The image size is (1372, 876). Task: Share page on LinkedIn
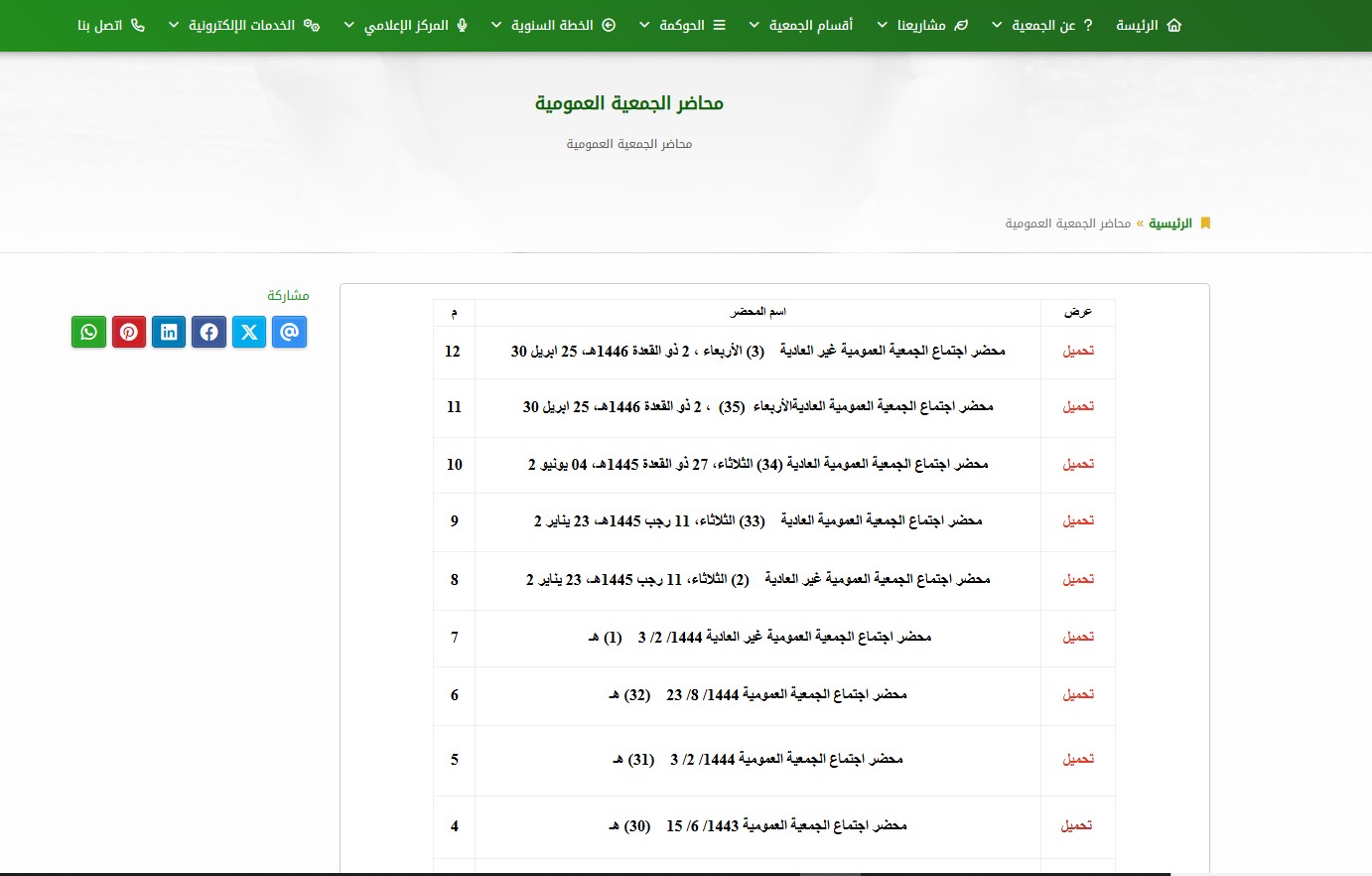[x=169, y=332]
